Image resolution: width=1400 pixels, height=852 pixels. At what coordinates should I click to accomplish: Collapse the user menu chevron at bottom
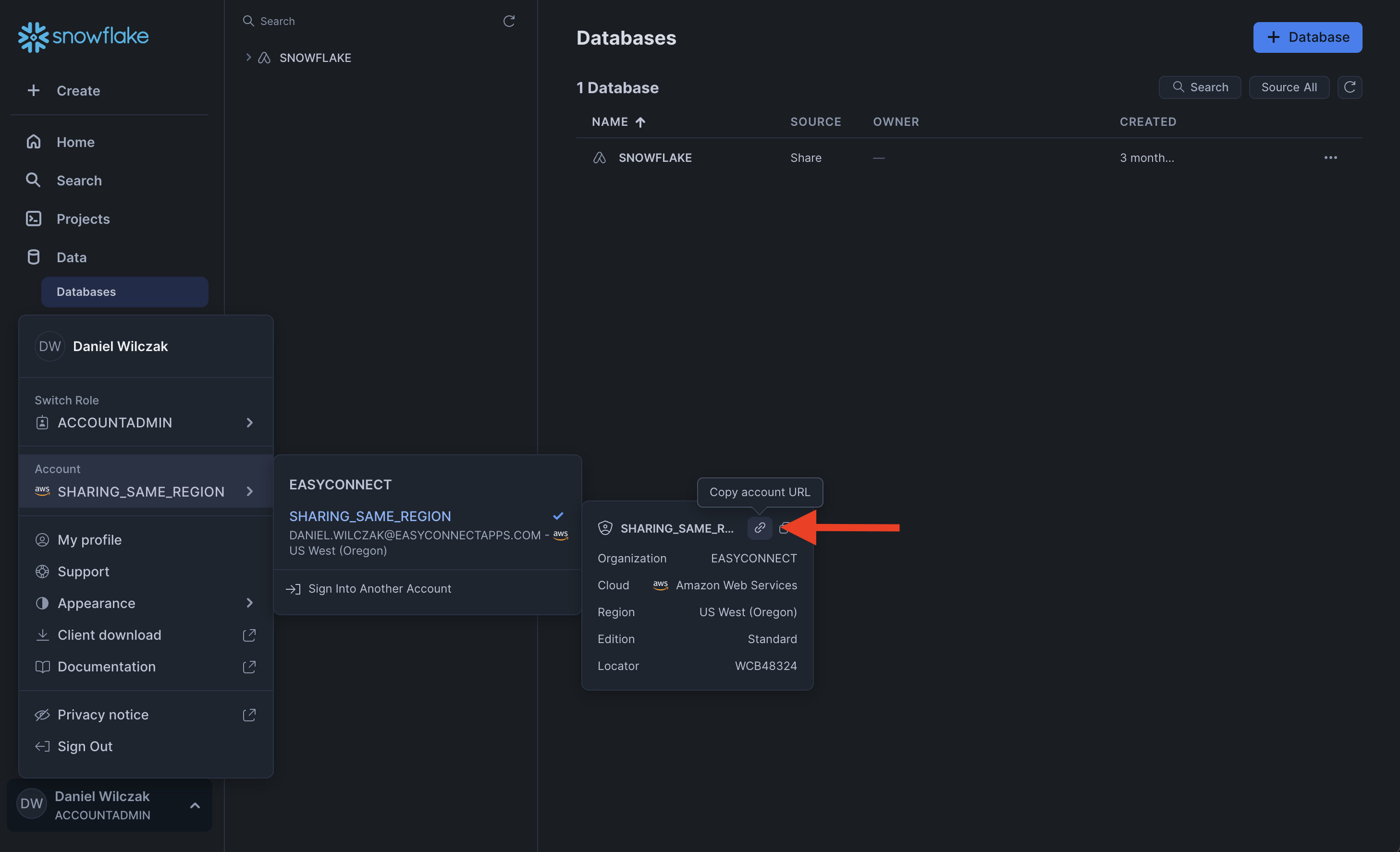click(195, 805)
